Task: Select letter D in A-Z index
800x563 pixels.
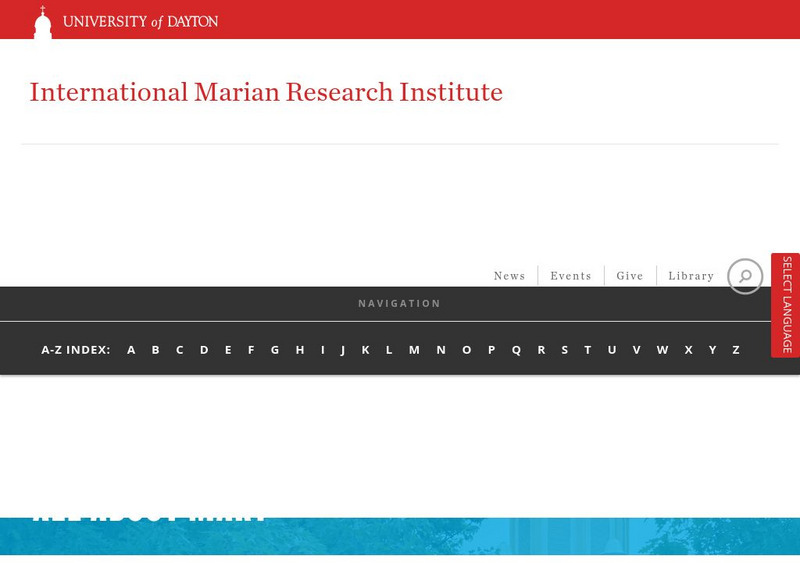Action: [x=204, y=350]
